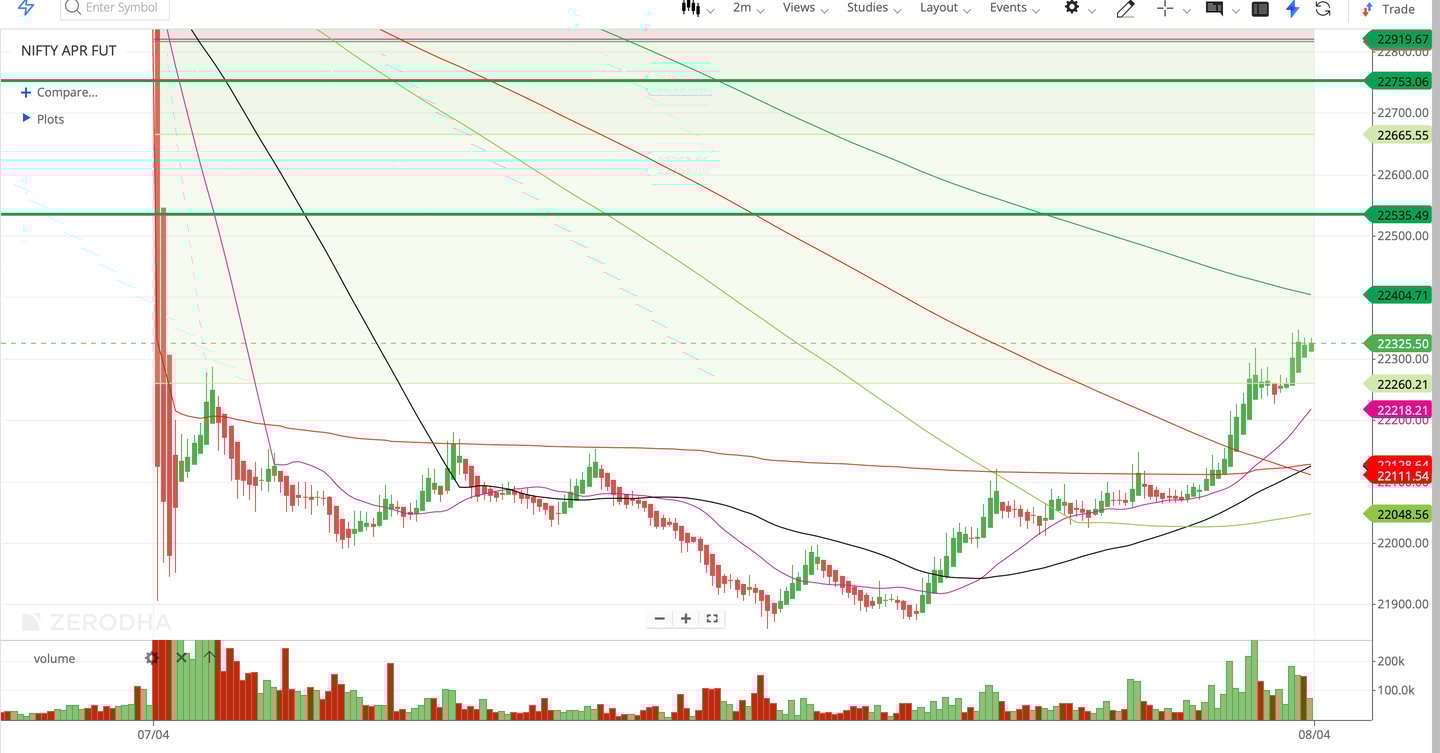1440x753 pixels.
Task: Click the Trade button
Action: pos(1389,9)
